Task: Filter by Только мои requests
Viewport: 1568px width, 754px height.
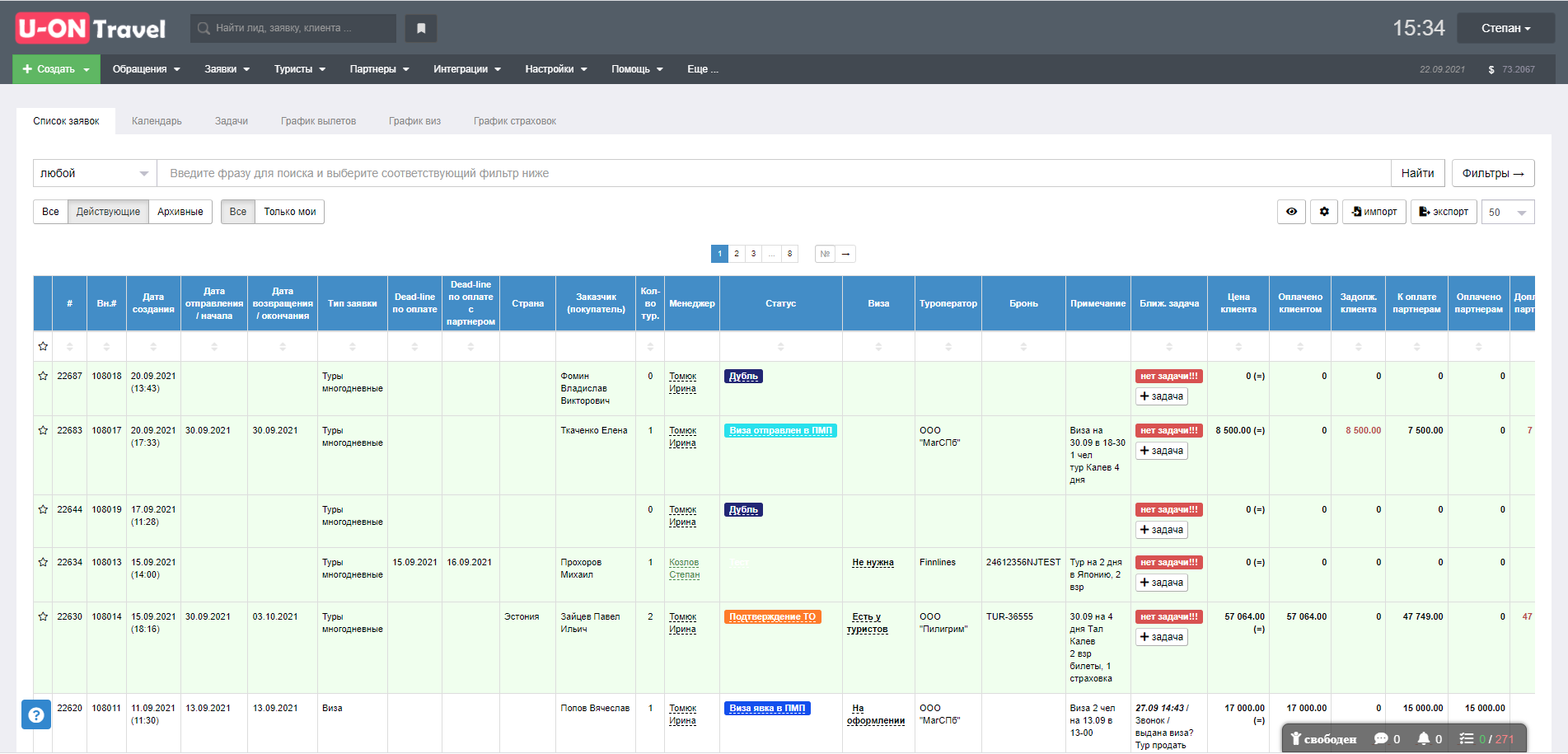Action: click(290, 212)
